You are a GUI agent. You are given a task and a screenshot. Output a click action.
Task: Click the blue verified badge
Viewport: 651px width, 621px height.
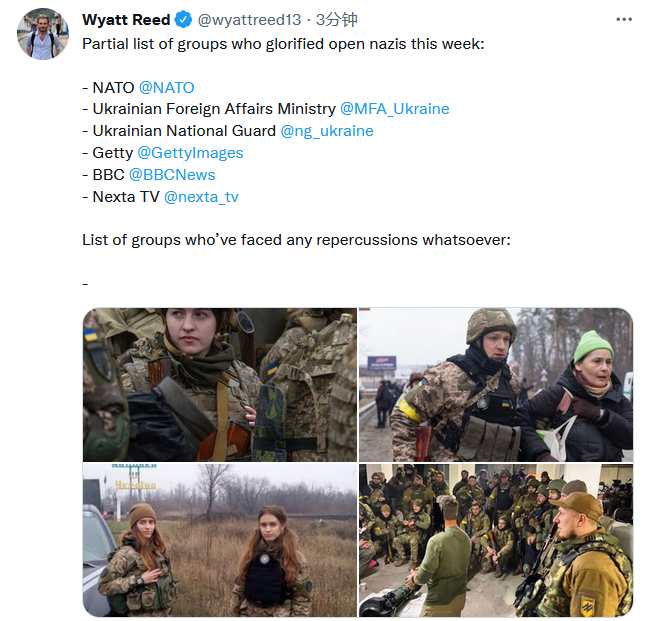click(x=184, y=20)
